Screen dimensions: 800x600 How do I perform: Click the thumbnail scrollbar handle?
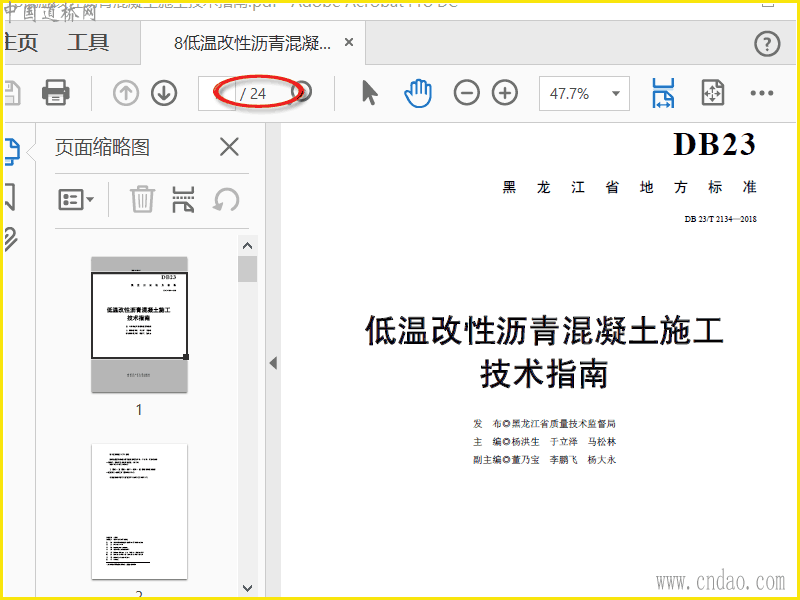[x=247, y=269]
